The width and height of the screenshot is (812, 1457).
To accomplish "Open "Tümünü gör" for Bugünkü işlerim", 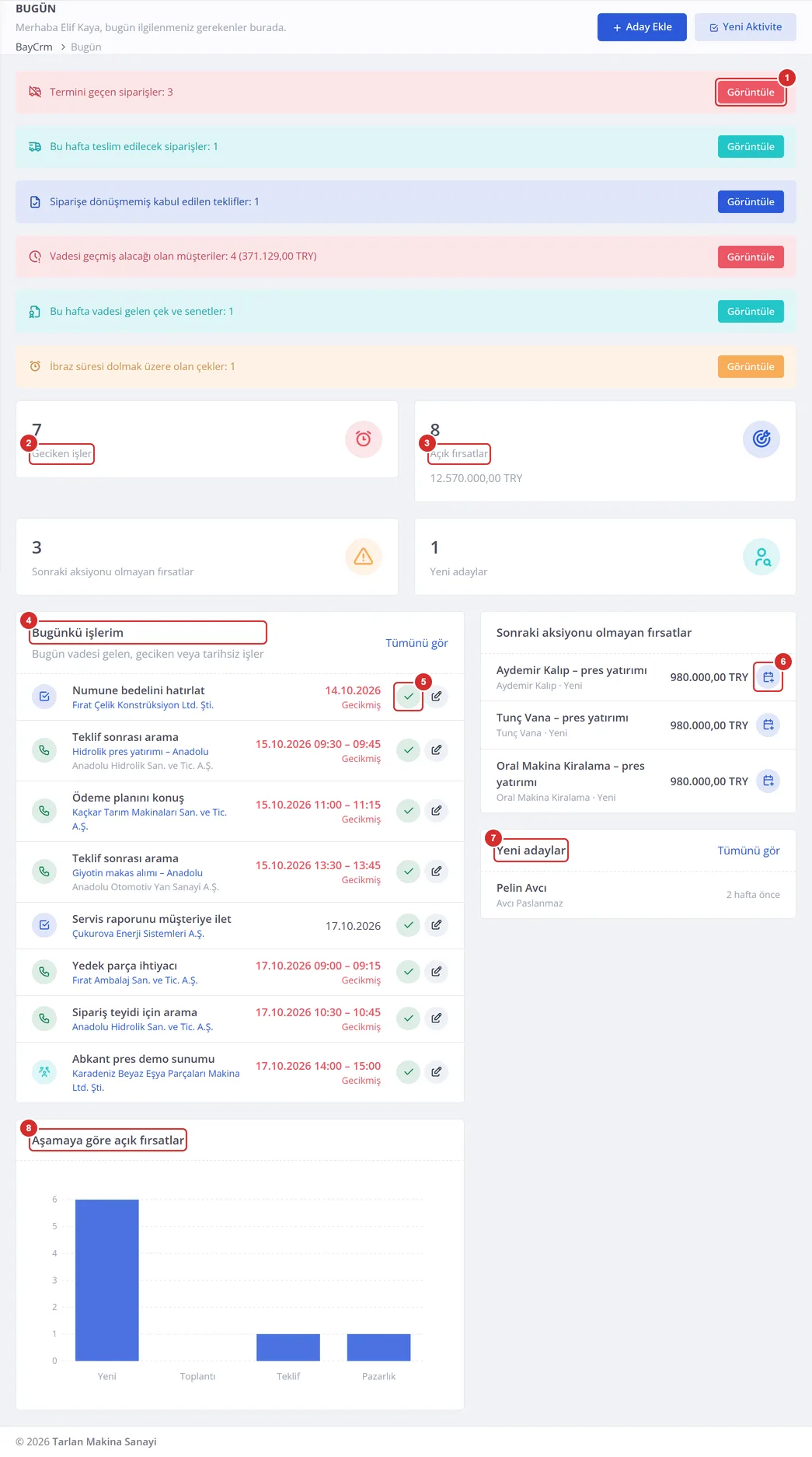I will (416, 643).
